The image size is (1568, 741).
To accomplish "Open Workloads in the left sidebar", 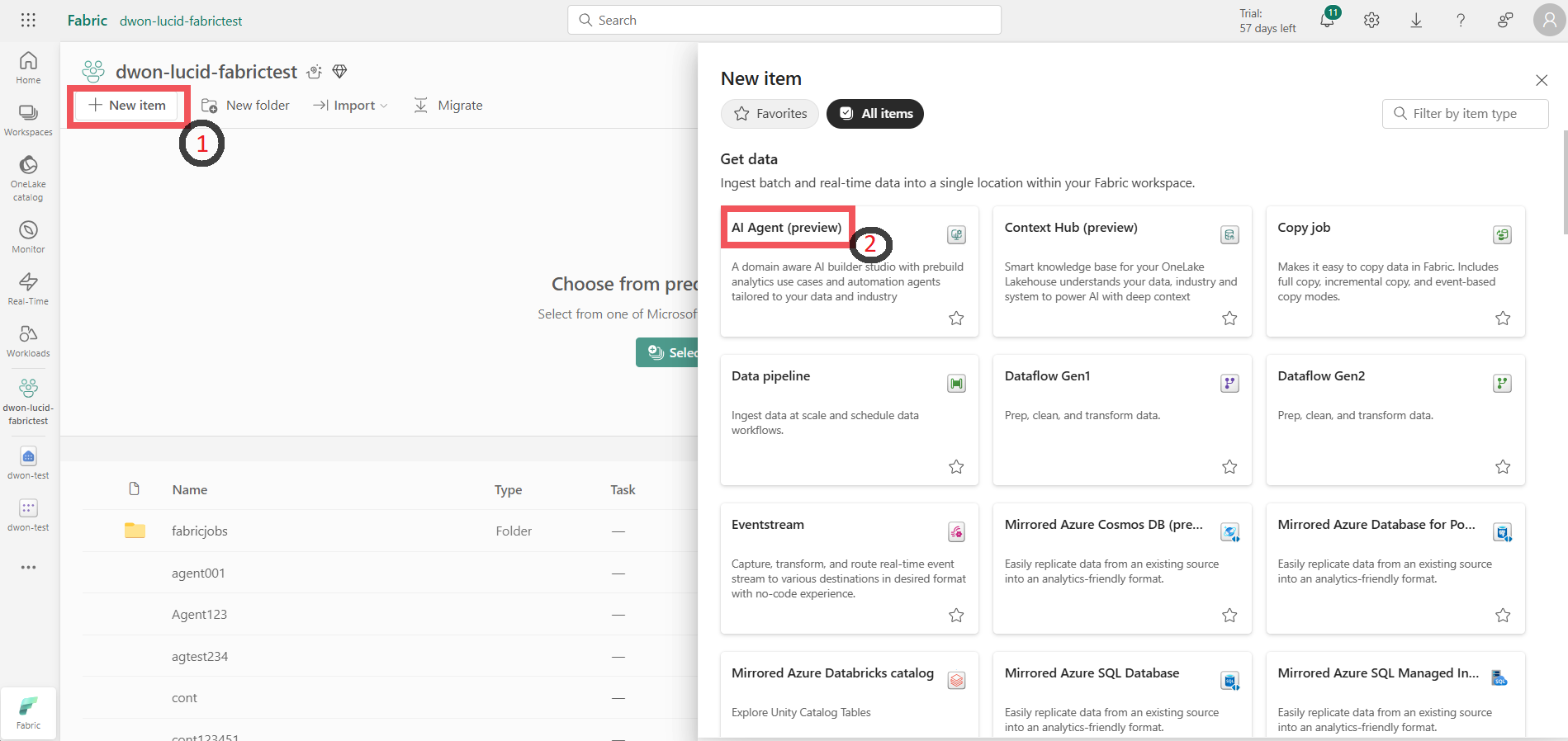I will pyautogui.click(x=28, y=341).
